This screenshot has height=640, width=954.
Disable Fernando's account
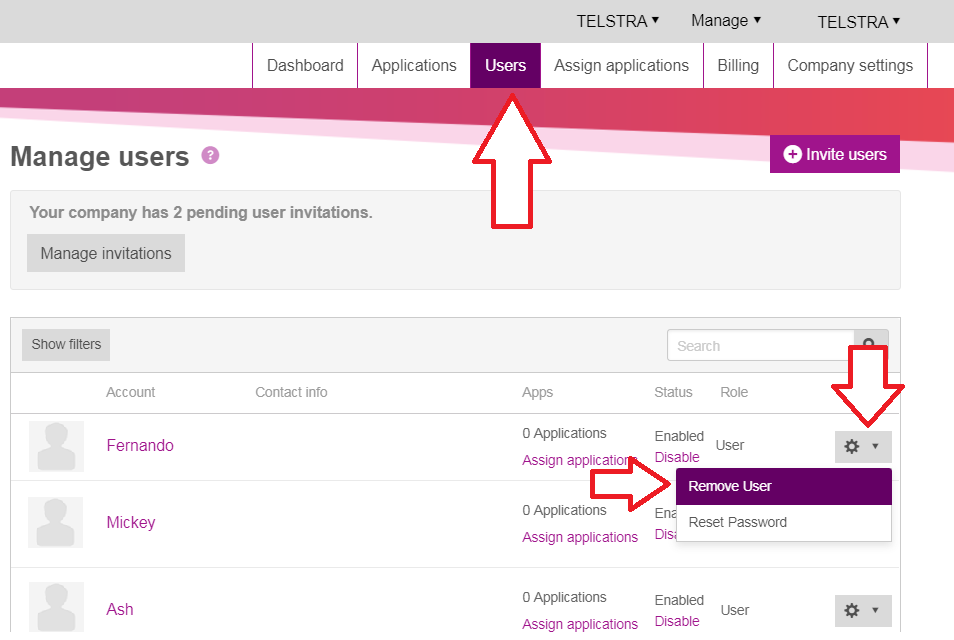click(676, 457)
